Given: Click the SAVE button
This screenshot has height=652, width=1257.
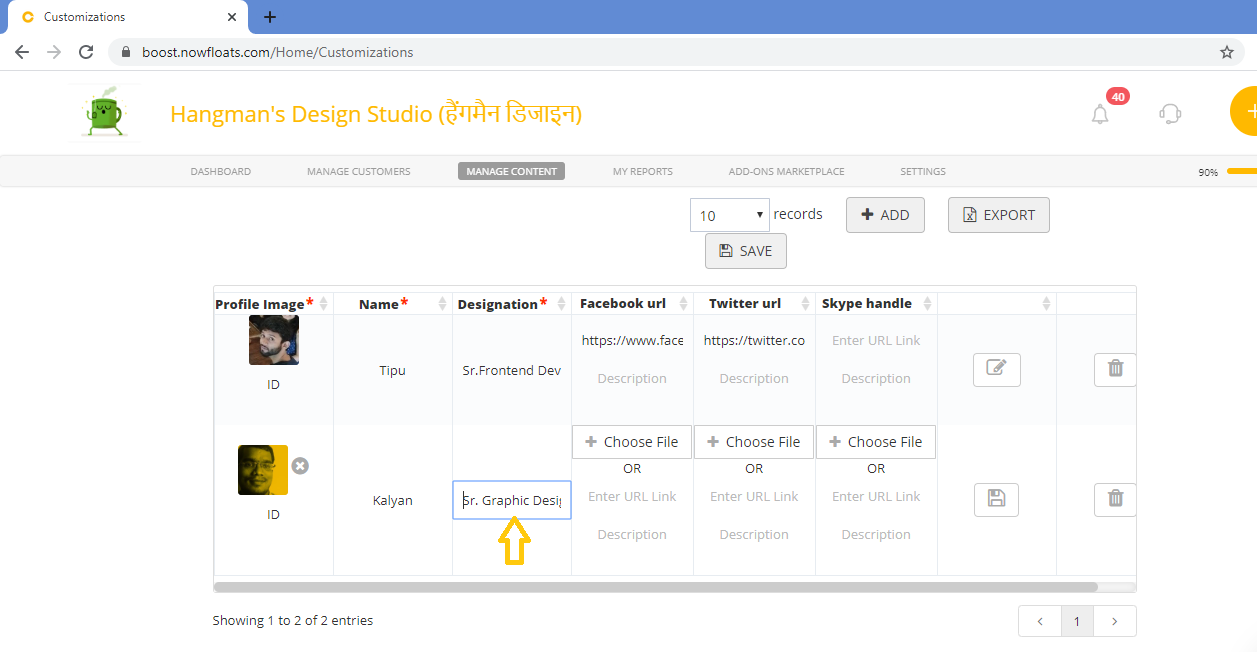Looking at the screenshot, I should 746,251.
